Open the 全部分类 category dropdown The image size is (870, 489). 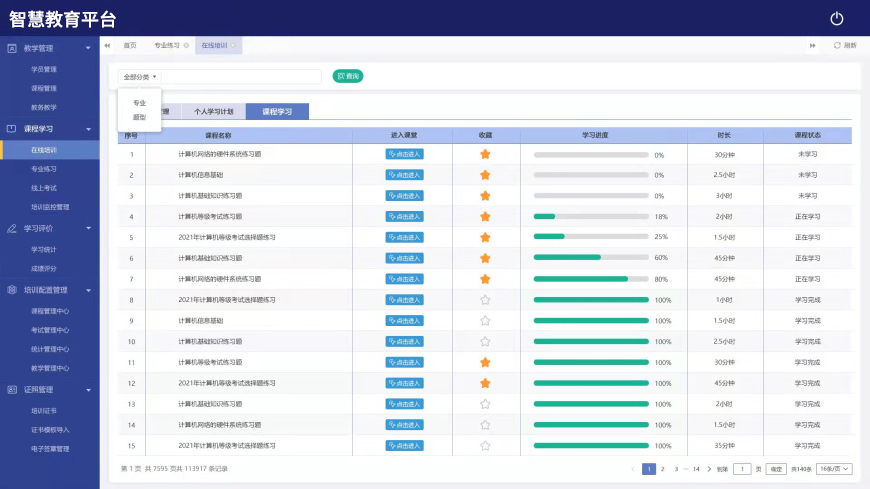click(x=140, y=77)
